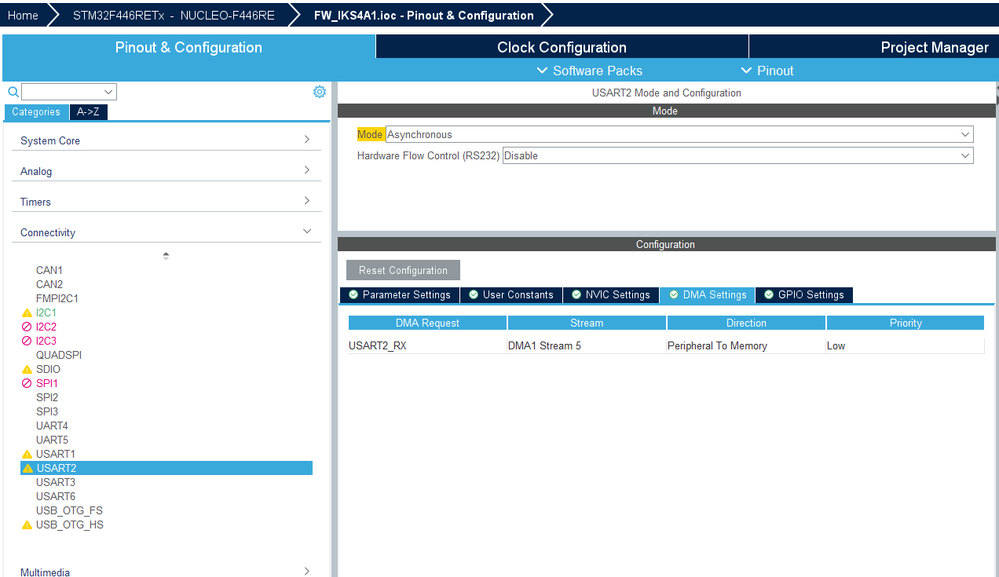
Task: Select FMPI2C1 in the peripheral list
Action: (x=57, y=298)
